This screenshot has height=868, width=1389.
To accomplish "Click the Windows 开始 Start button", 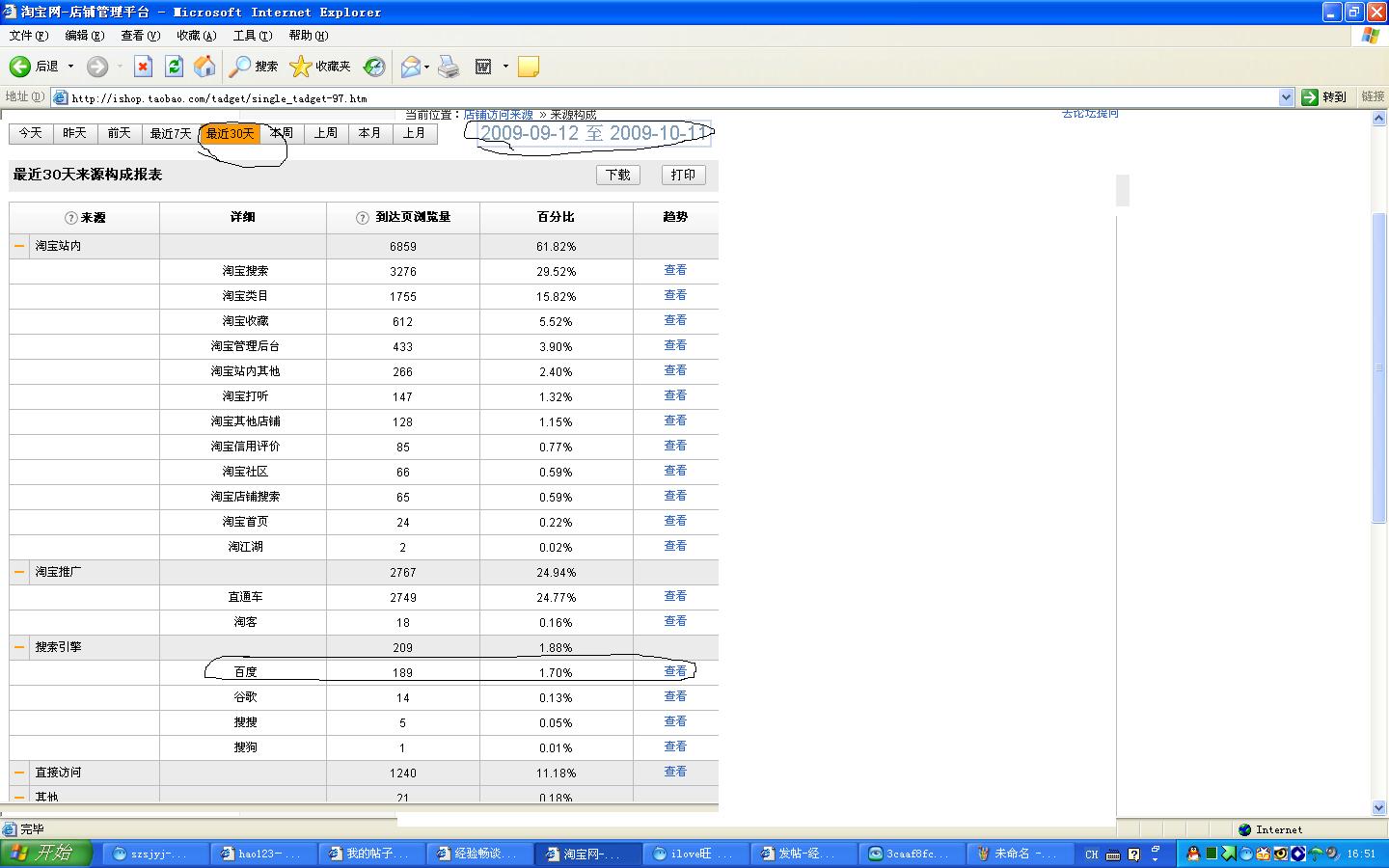I will (x=45, y=854).
